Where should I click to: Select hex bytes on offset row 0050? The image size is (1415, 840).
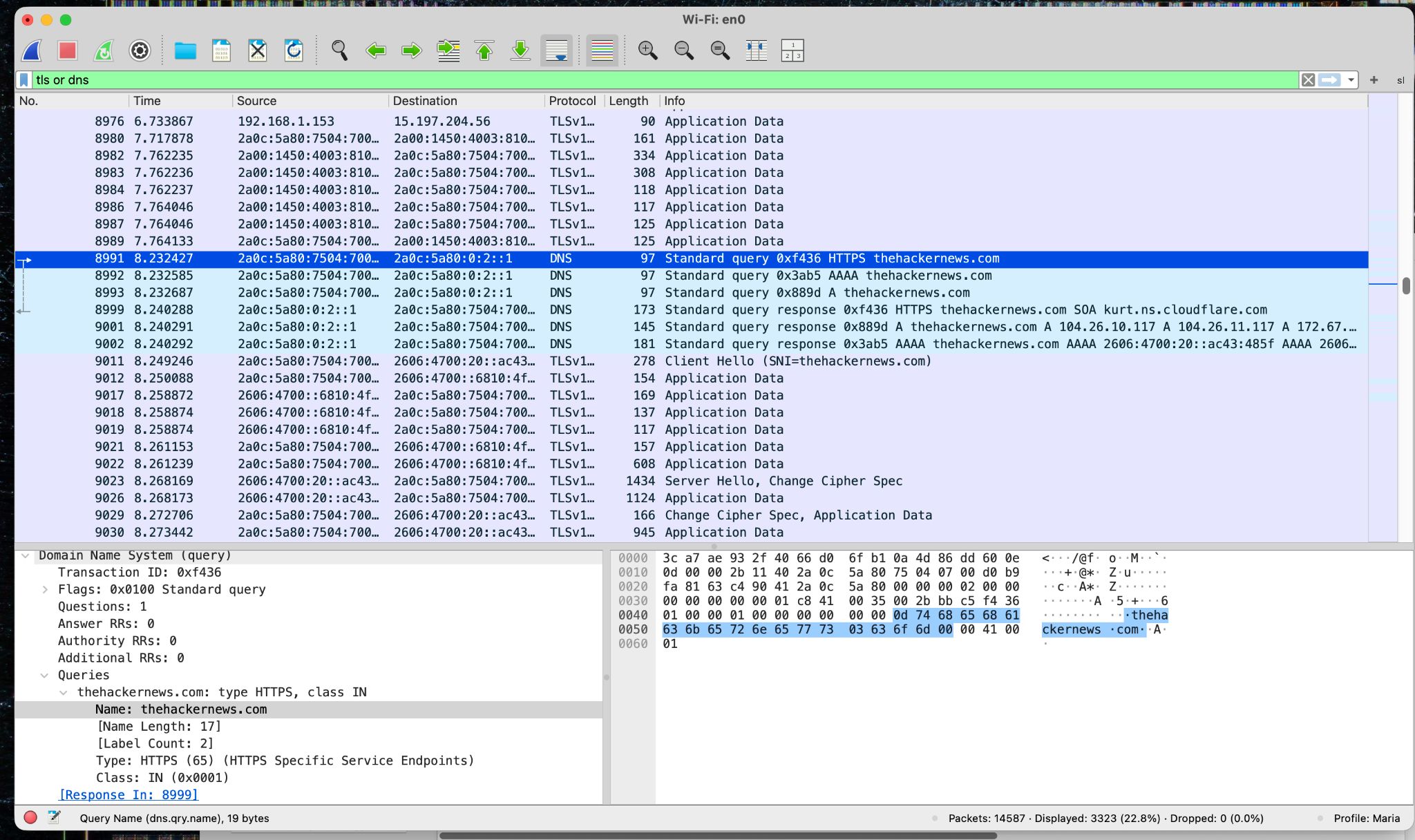point(841,629)
